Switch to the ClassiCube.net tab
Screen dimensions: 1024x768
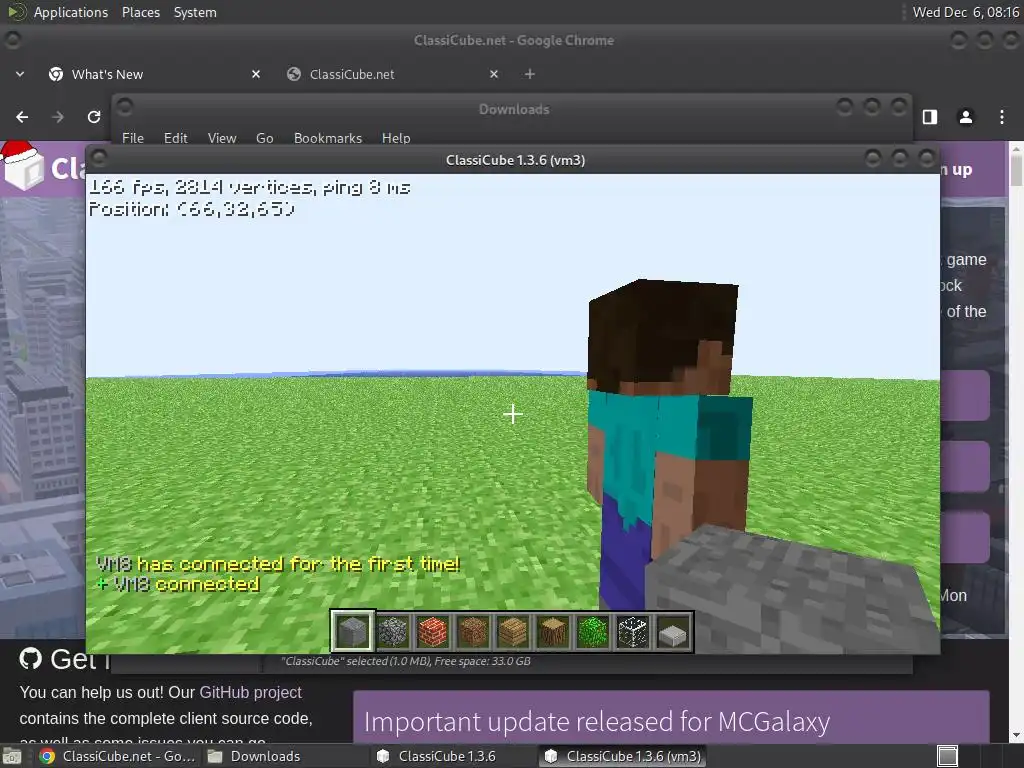(x=394, y=74)
